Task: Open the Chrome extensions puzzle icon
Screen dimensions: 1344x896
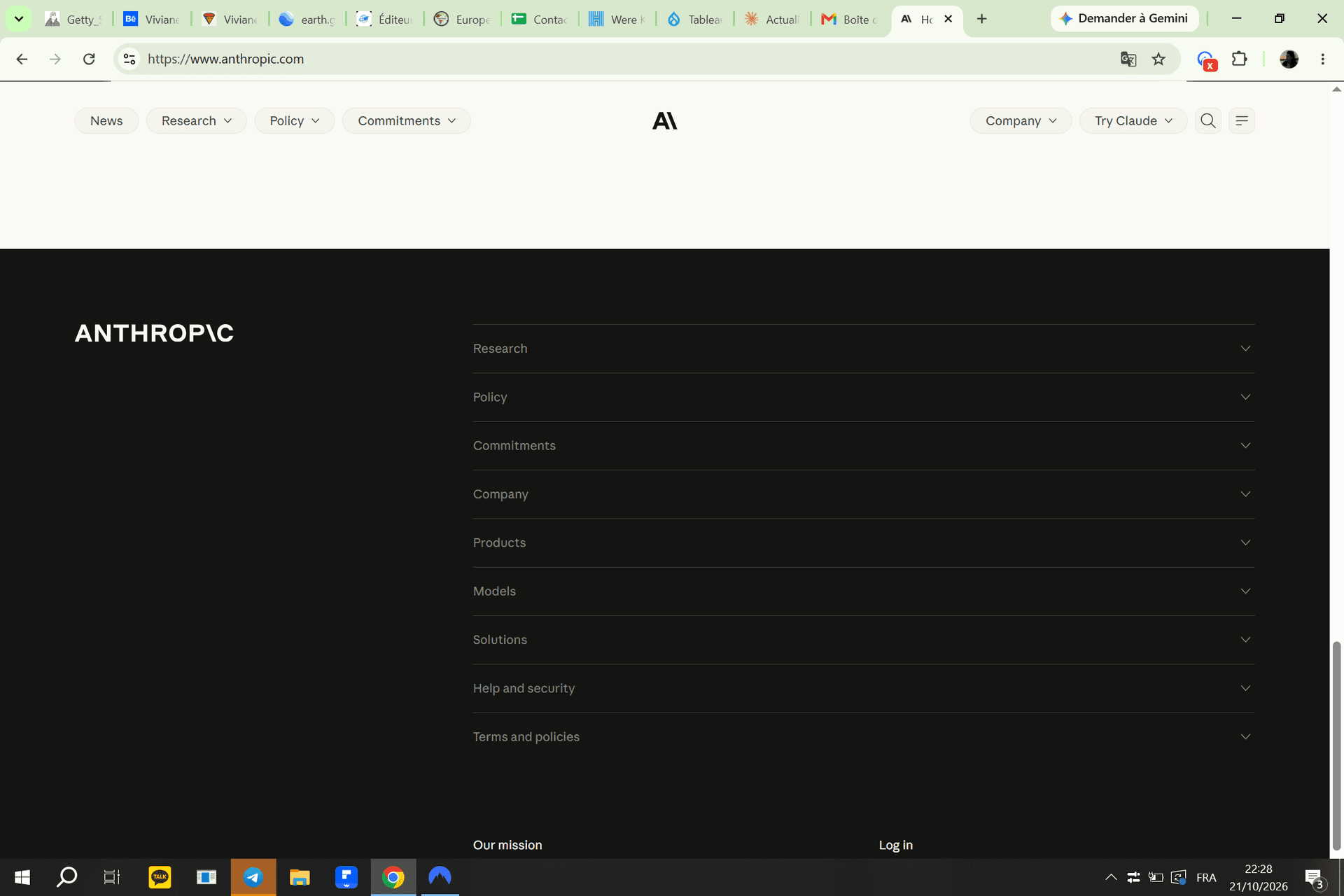Action: pos(1239,59)
